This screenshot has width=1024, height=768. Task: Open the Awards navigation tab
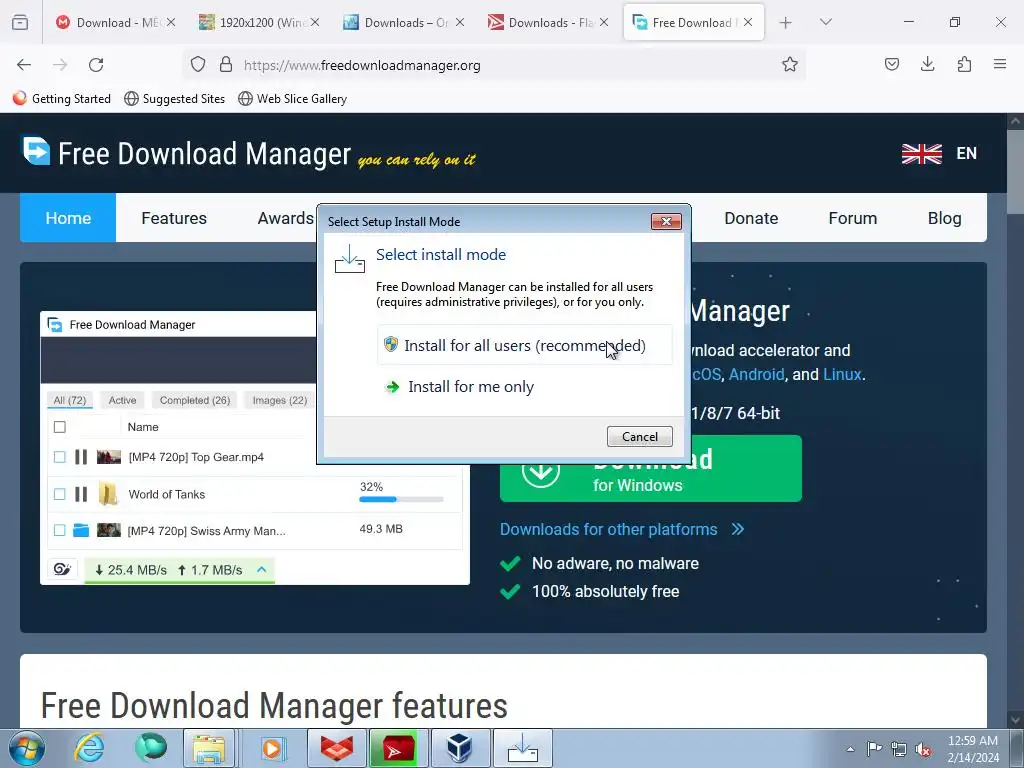click(285, 217)
